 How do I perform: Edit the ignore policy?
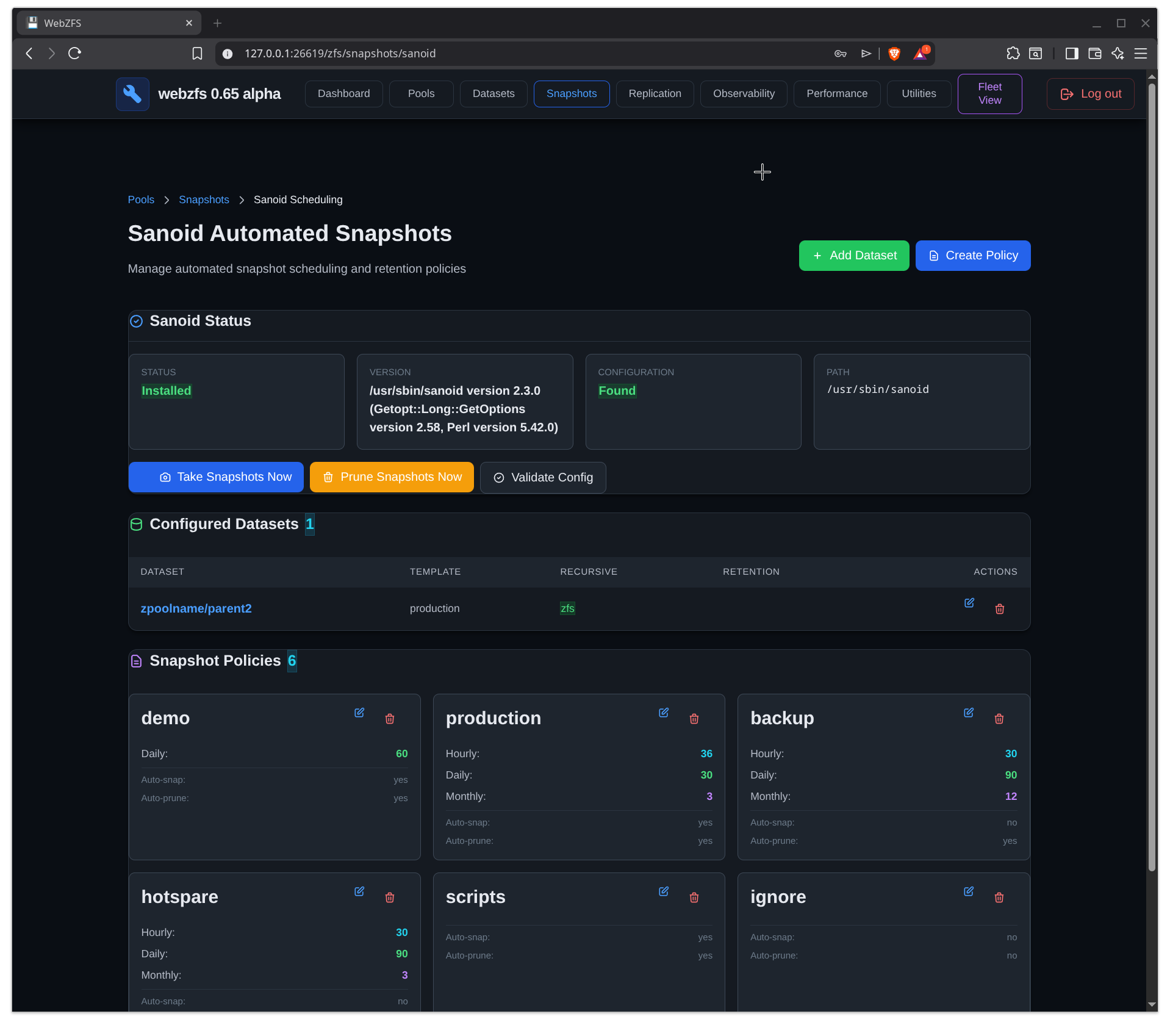(969, 891)
